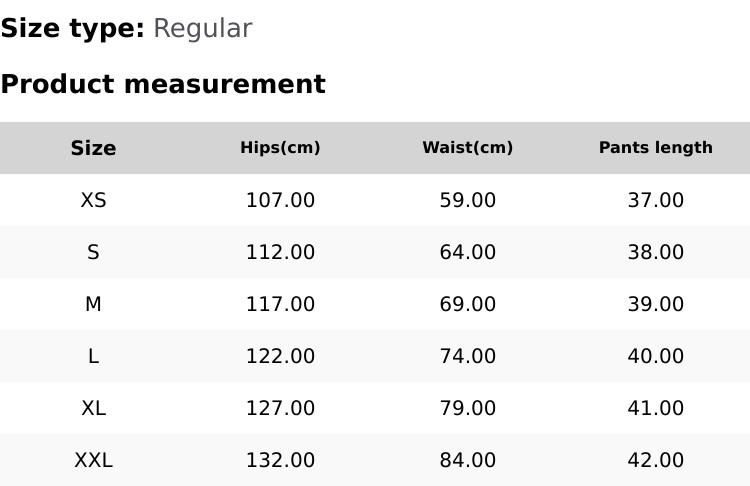Click hips value 107.00 for XS
750x486 pixels.
(280, 200)
